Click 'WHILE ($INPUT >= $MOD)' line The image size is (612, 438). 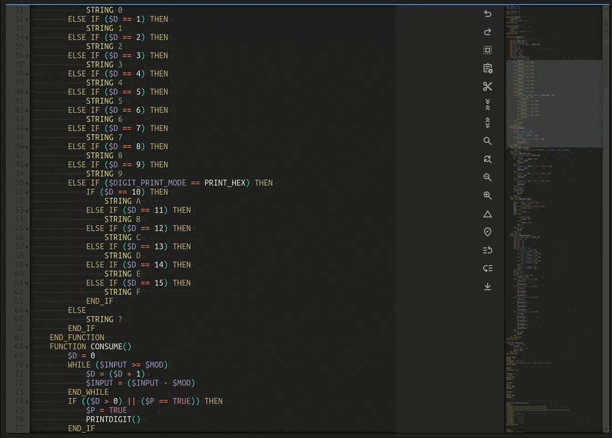pyautogui.click(x=117, y=365)
